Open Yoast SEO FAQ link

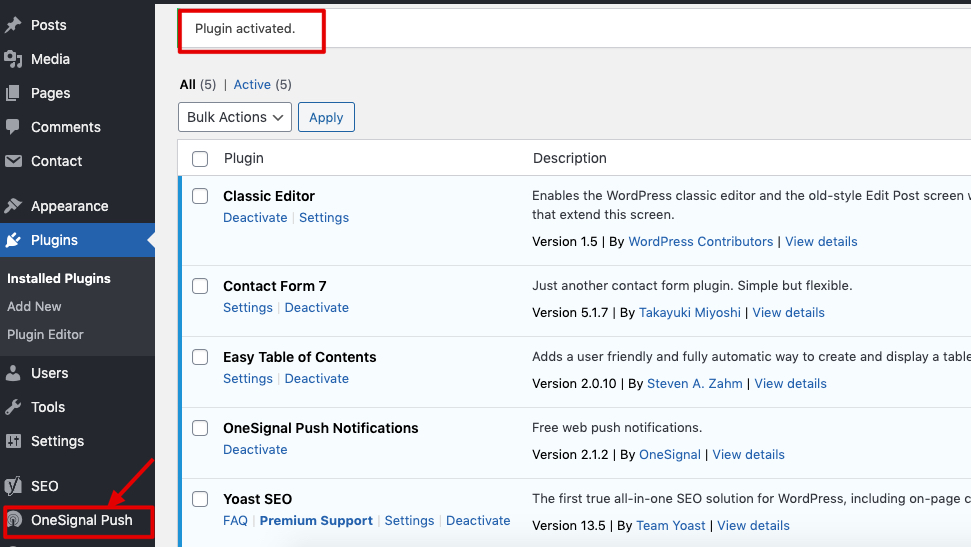pyautogui.click(x=235, y=520)
